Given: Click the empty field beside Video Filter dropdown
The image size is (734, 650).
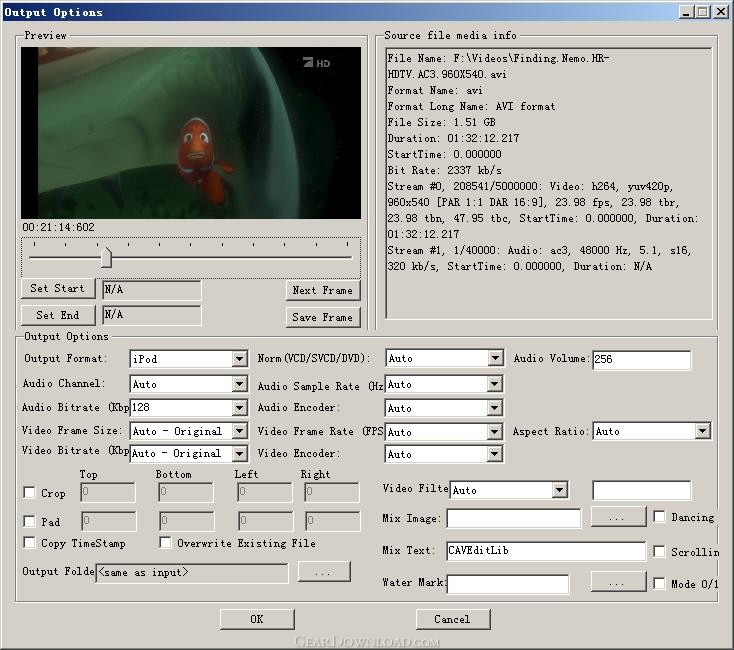Looking at the screenshot, I should [641, 490].
